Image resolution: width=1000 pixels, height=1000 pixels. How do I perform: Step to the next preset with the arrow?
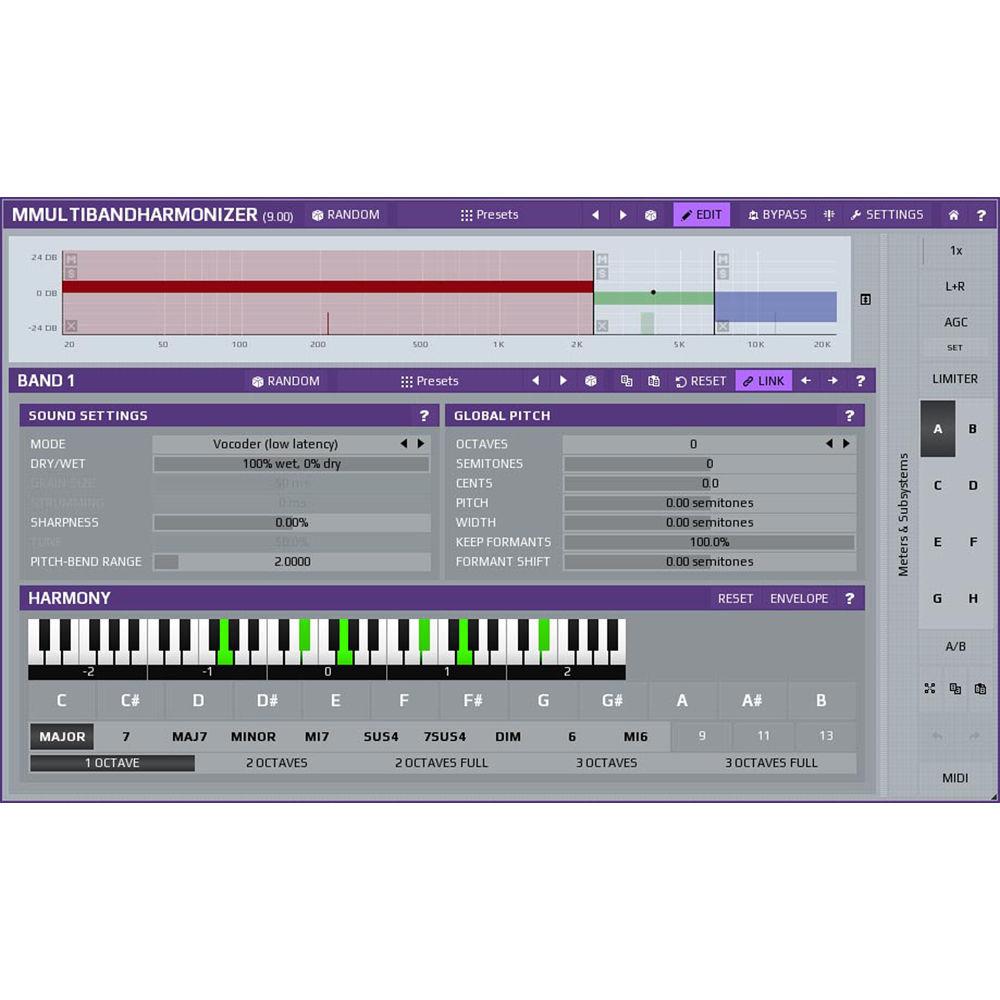[623, 214]
